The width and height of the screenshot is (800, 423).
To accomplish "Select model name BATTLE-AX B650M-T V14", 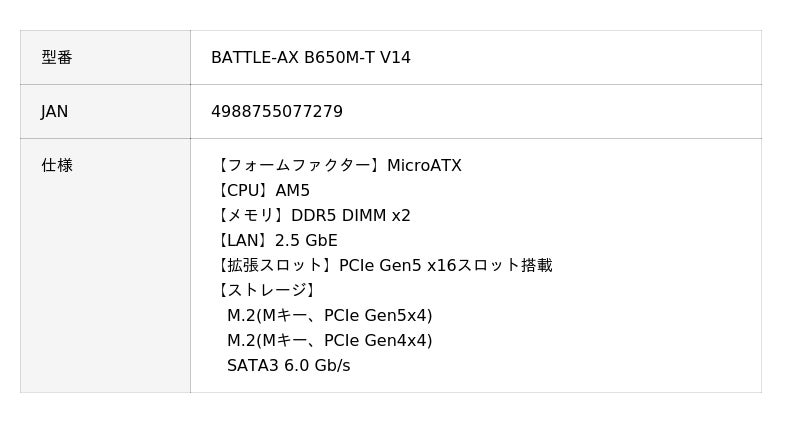I will point(311,58).
